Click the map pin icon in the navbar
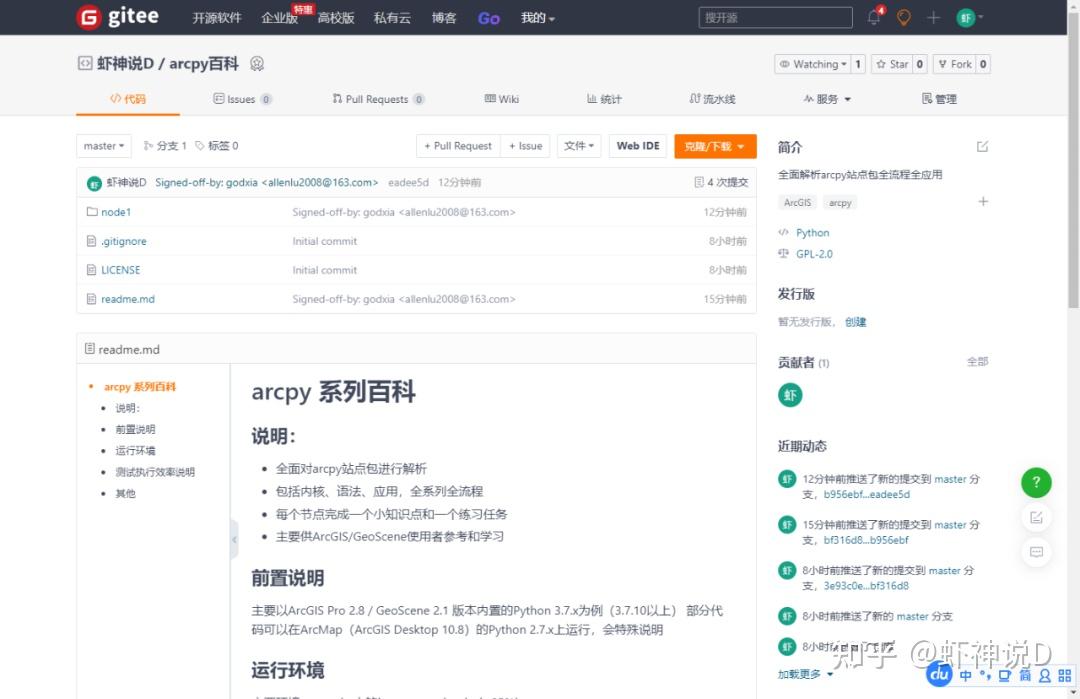The width and height of the screenshot is (1080, 699). click(902, 17)
